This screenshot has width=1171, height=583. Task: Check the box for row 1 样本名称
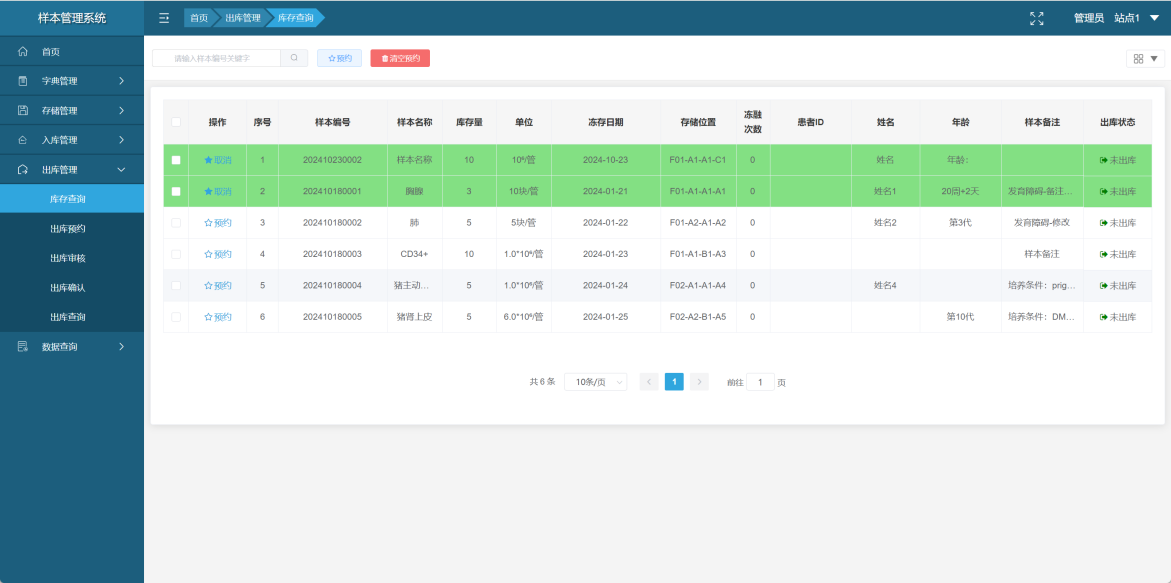pos(177,160)
